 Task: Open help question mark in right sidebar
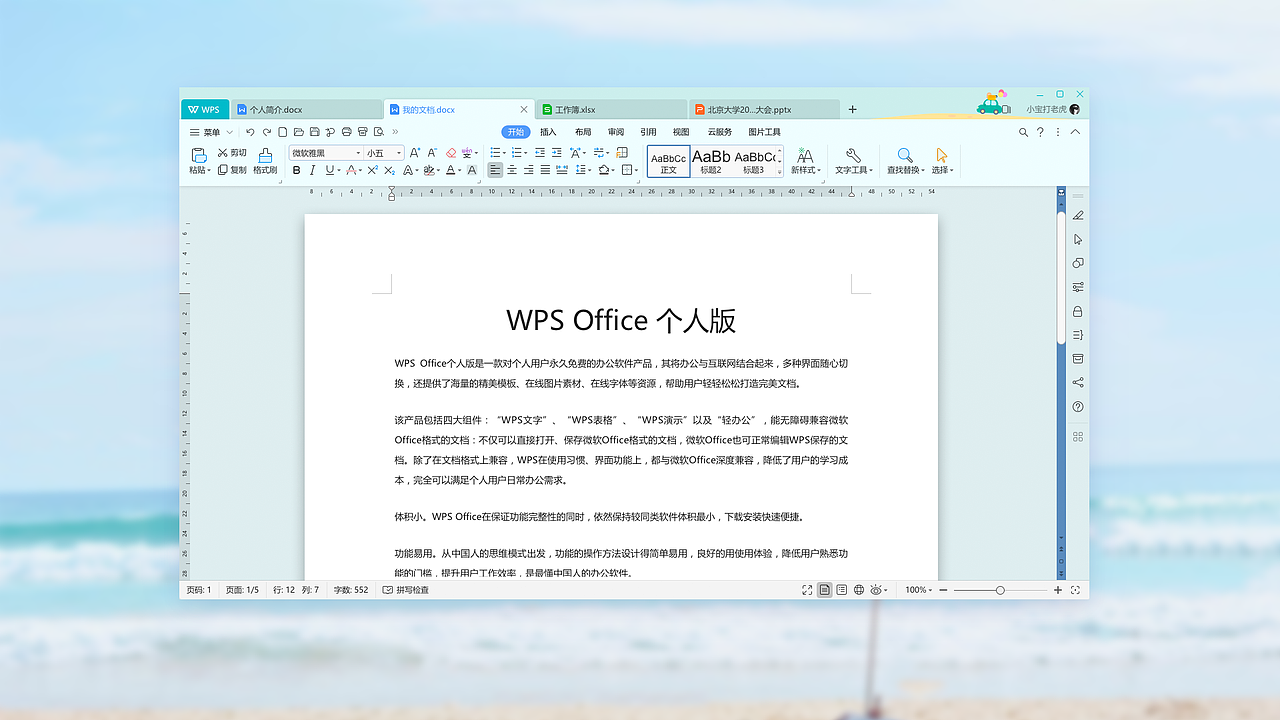pyautogui.click(x=1078, y=407)
